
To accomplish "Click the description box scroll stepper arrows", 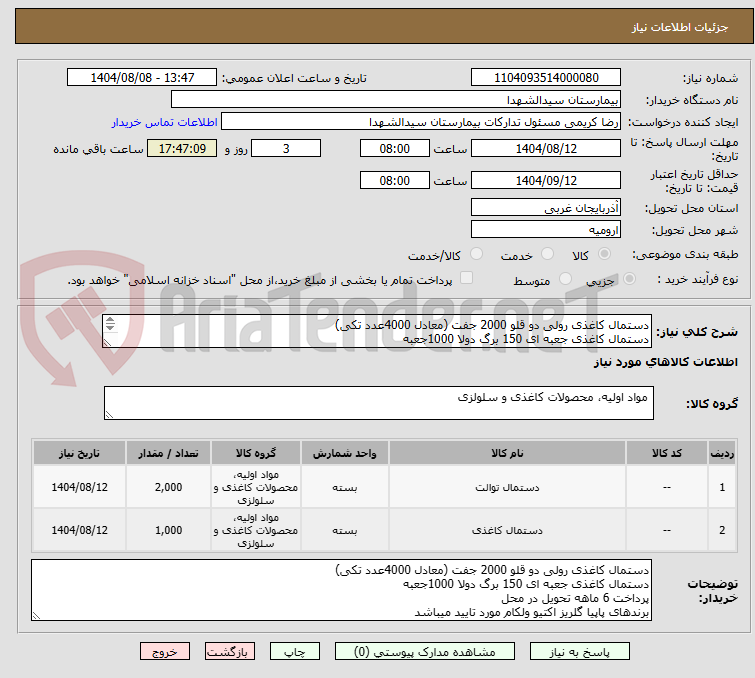I will (110, 323).
